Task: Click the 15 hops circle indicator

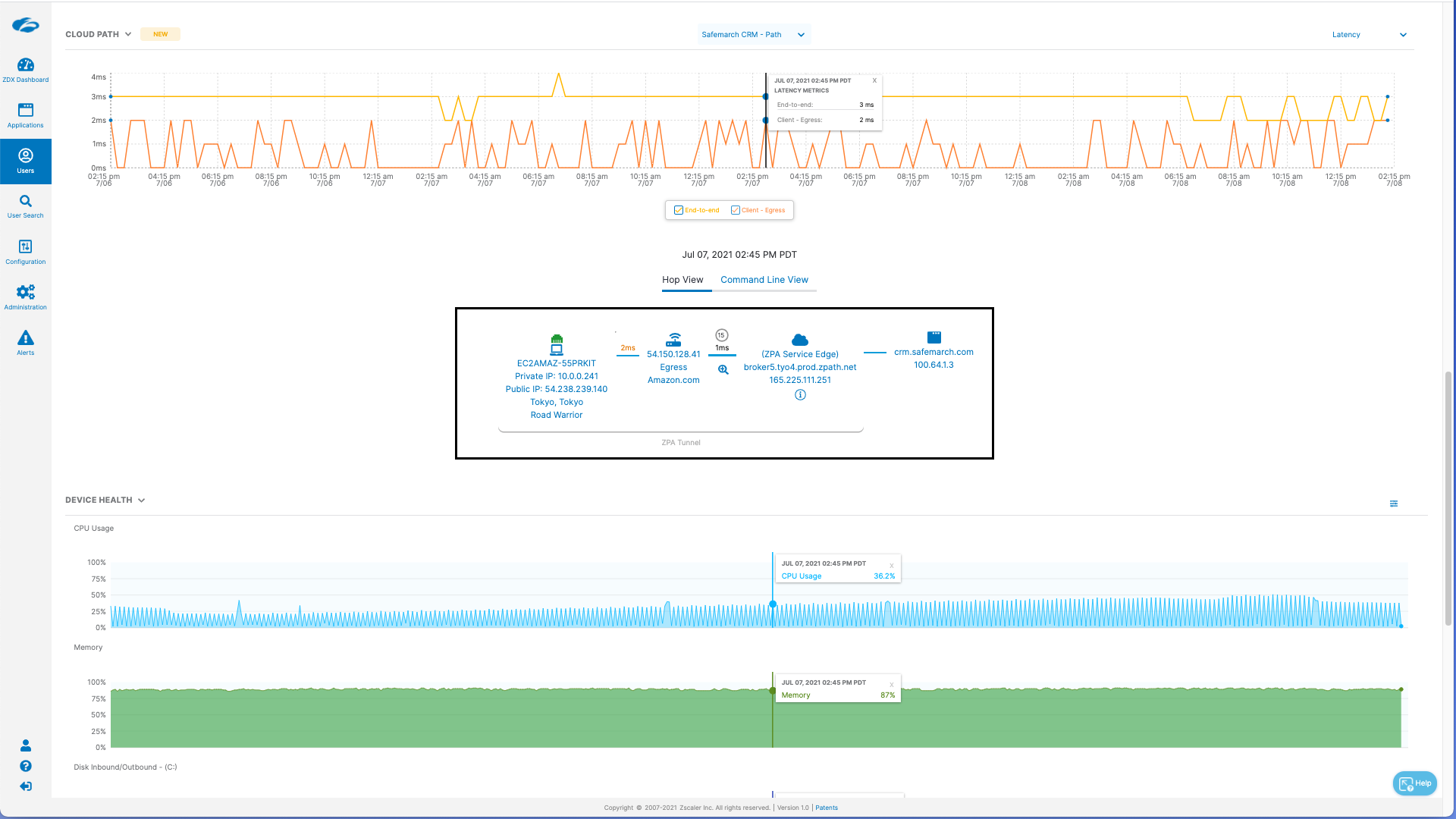Action: (722, 335)
